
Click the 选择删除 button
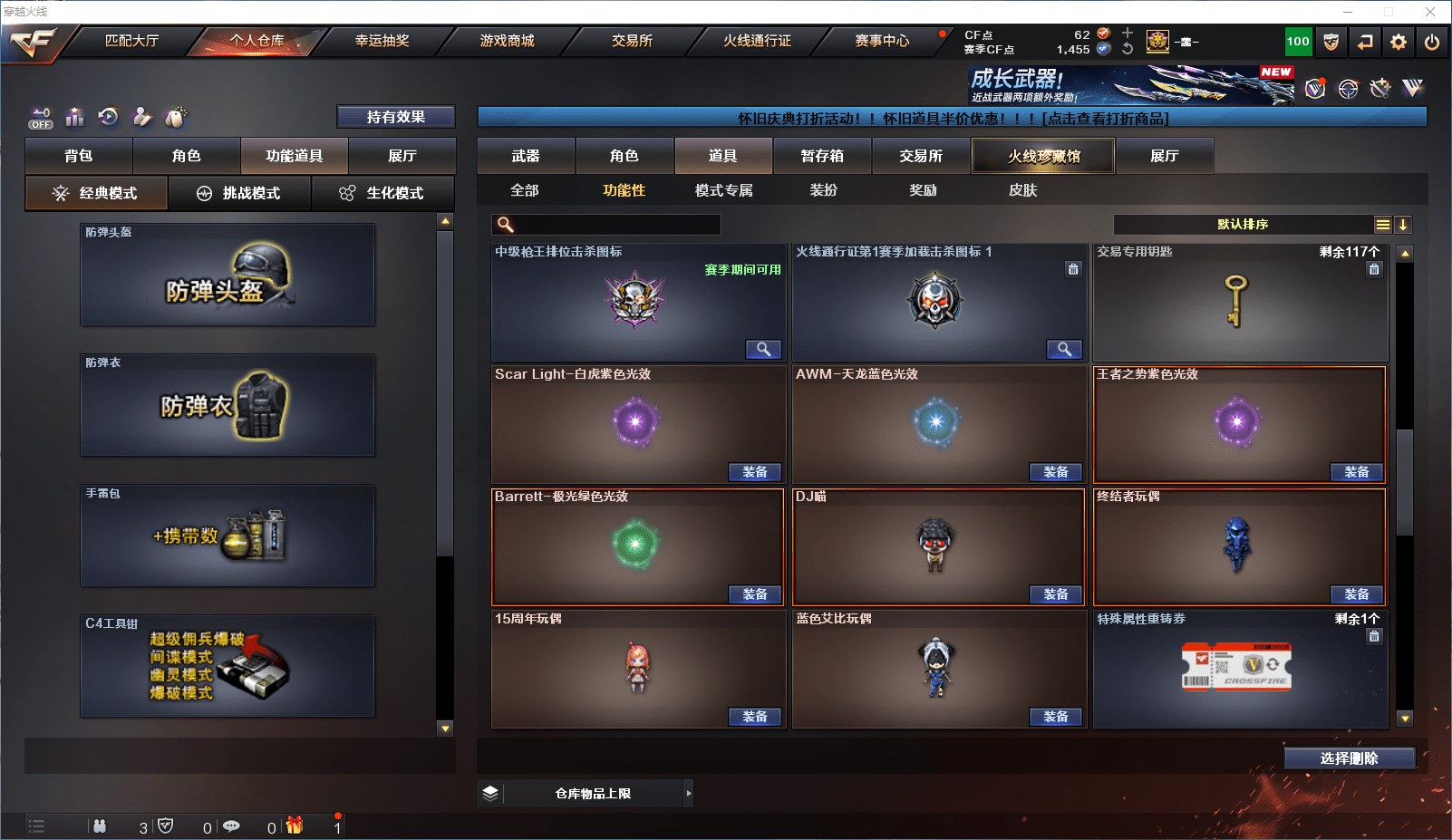[1350, 758]
